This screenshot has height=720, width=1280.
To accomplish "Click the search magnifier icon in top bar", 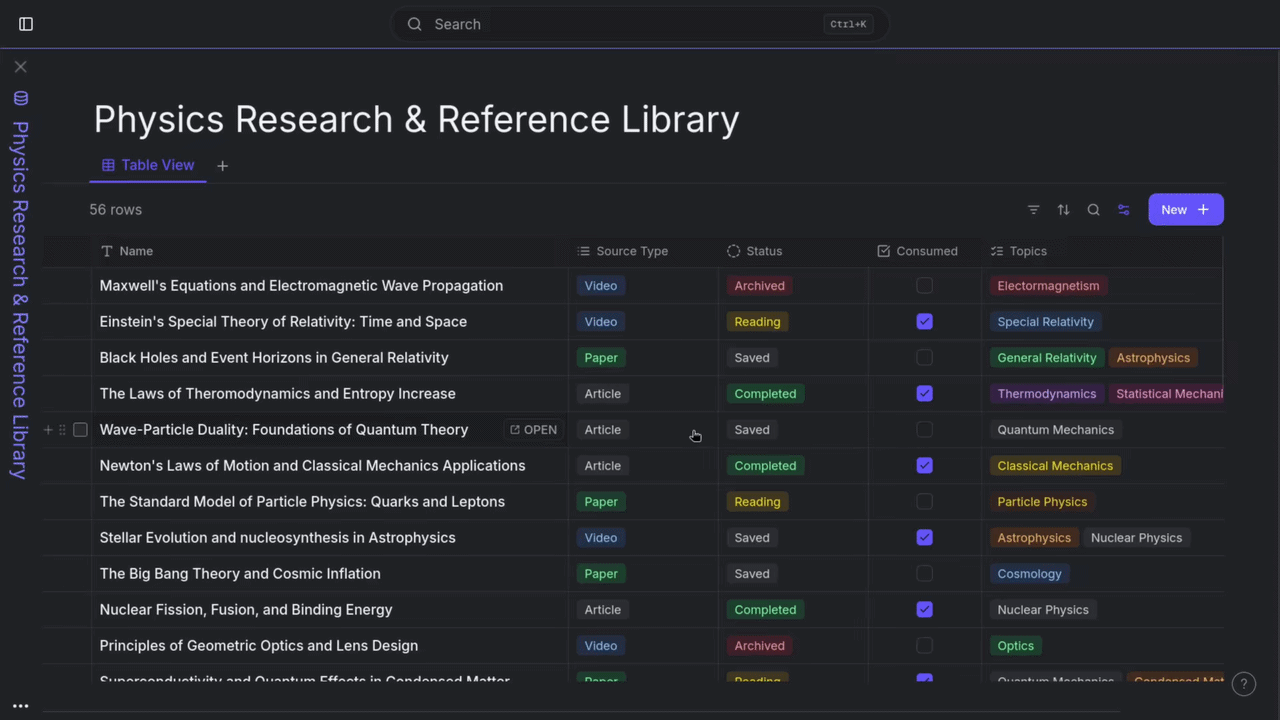I will point(414,24).
